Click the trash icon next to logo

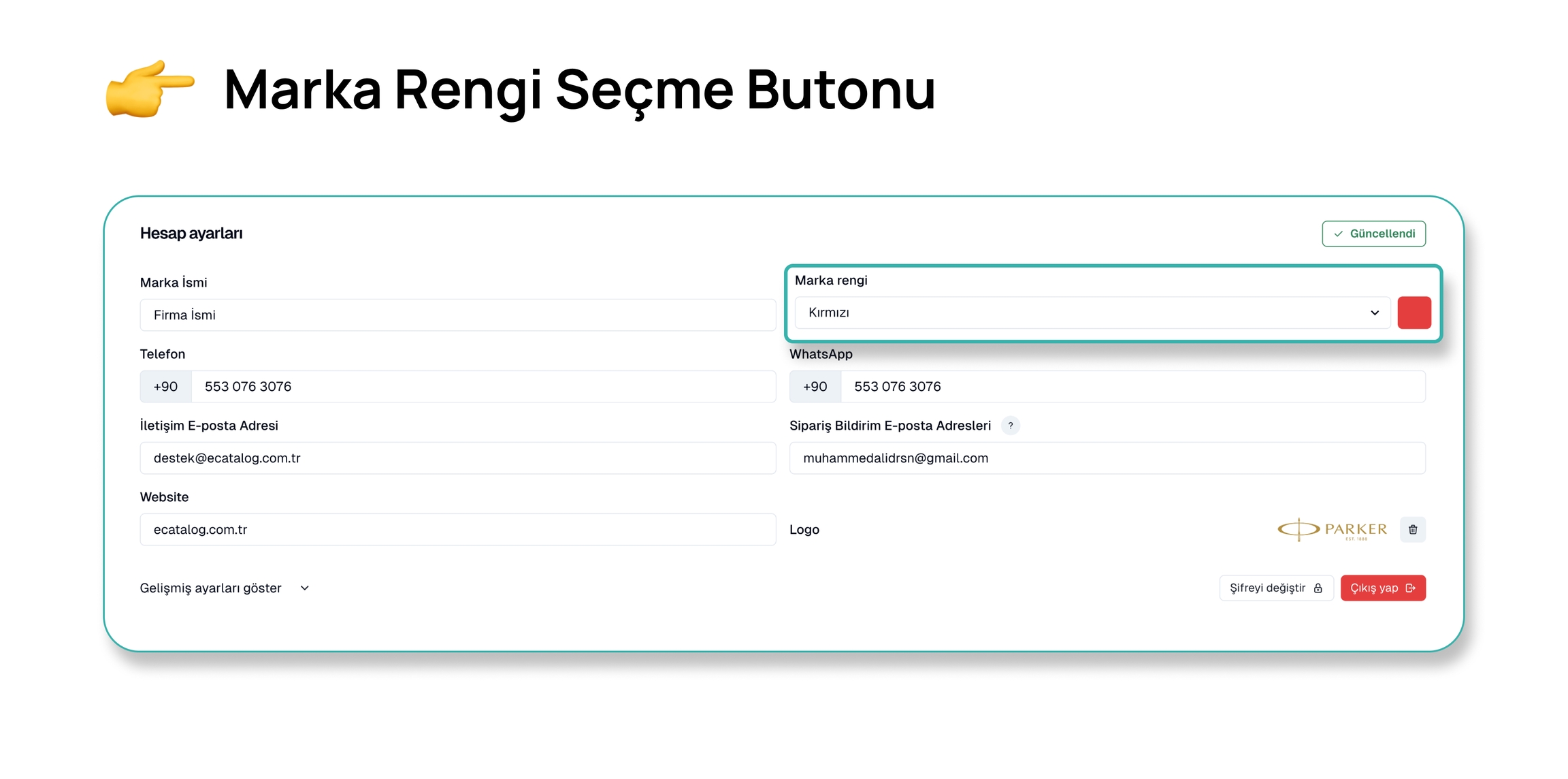pos(1412,529)
